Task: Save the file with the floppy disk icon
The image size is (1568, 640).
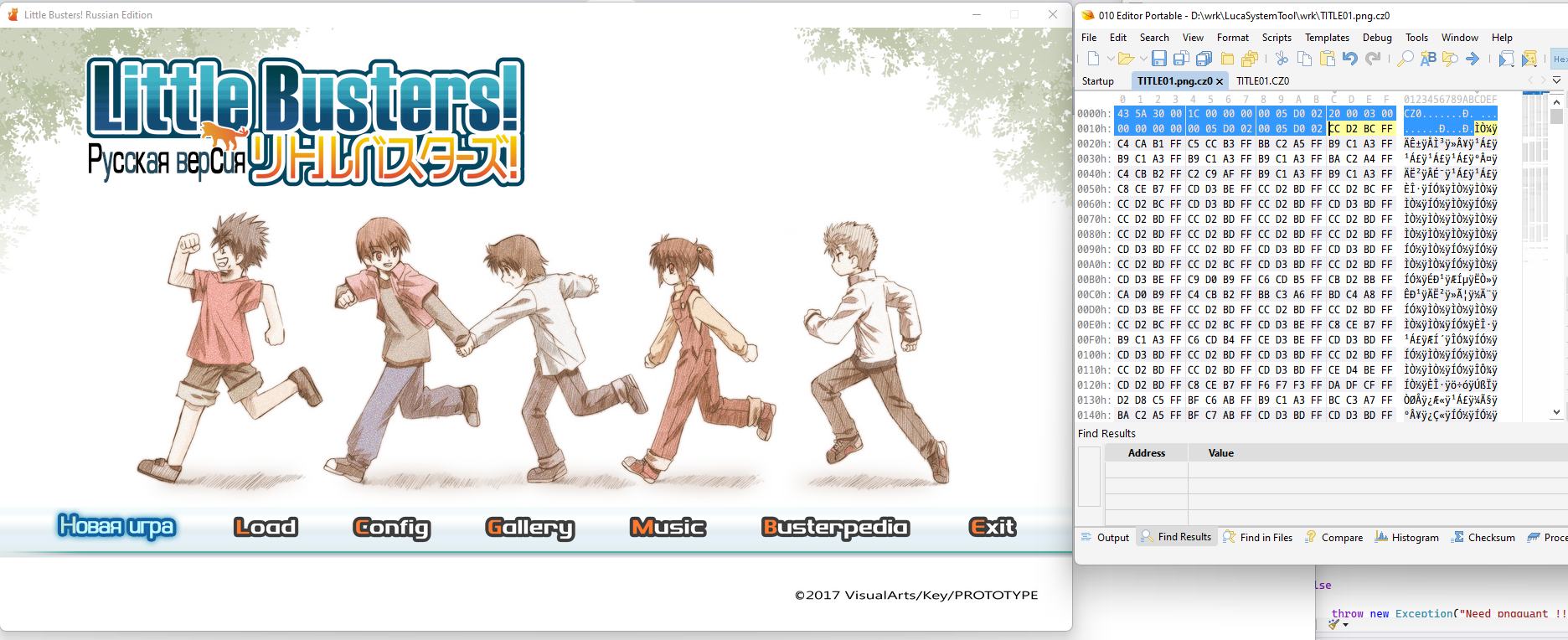Action: tap(1159, 59)
